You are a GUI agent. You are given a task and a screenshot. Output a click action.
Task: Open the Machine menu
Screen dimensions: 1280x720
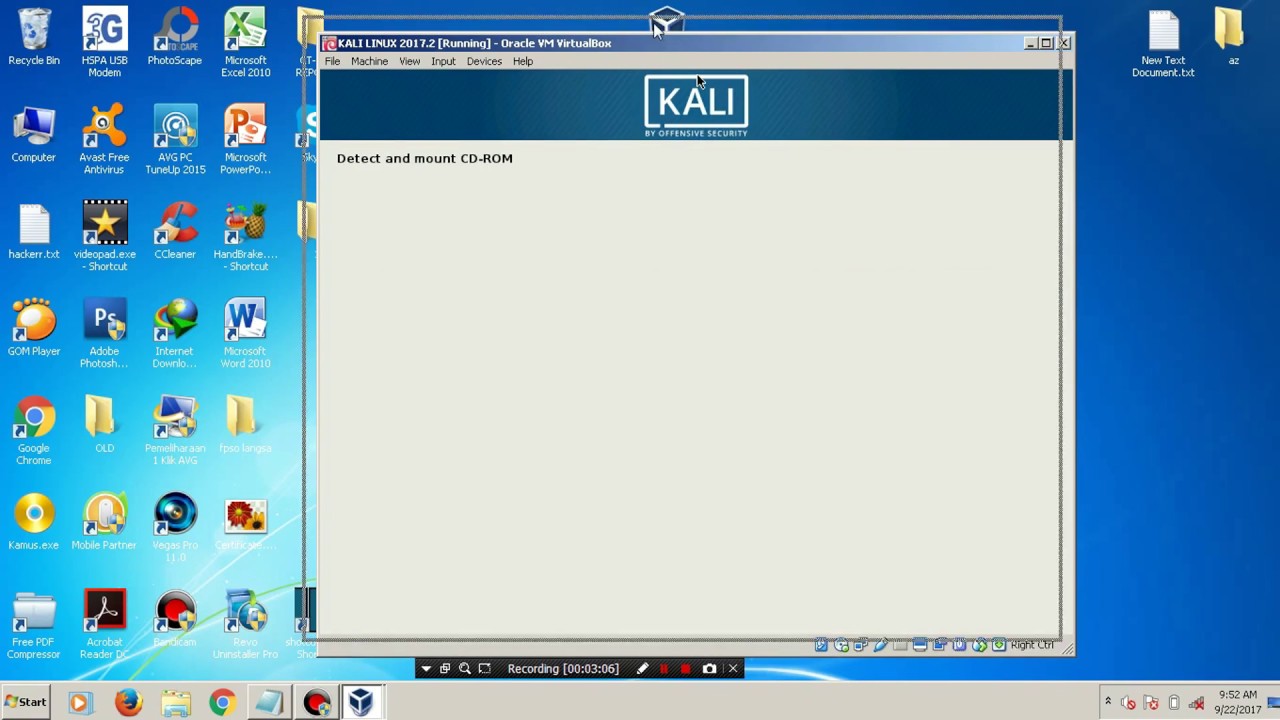[369, 61]
